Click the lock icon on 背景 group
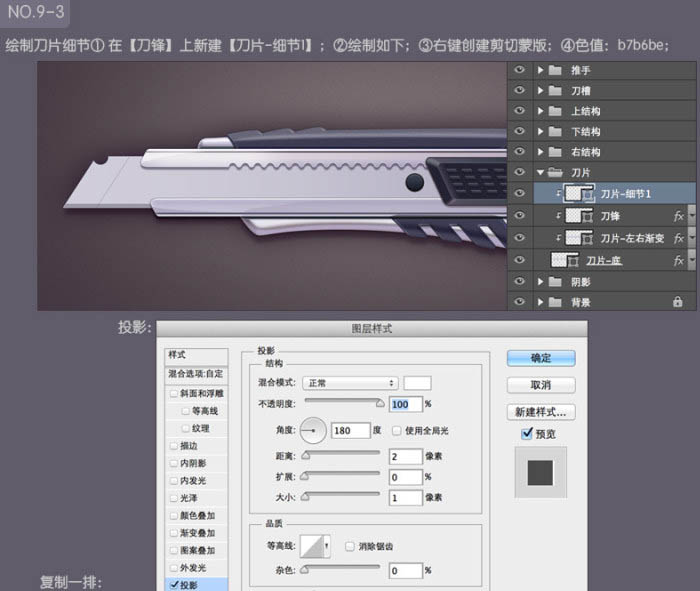This screenshot has height=591, width=700. pyautogui.click(x=678, y=302)
